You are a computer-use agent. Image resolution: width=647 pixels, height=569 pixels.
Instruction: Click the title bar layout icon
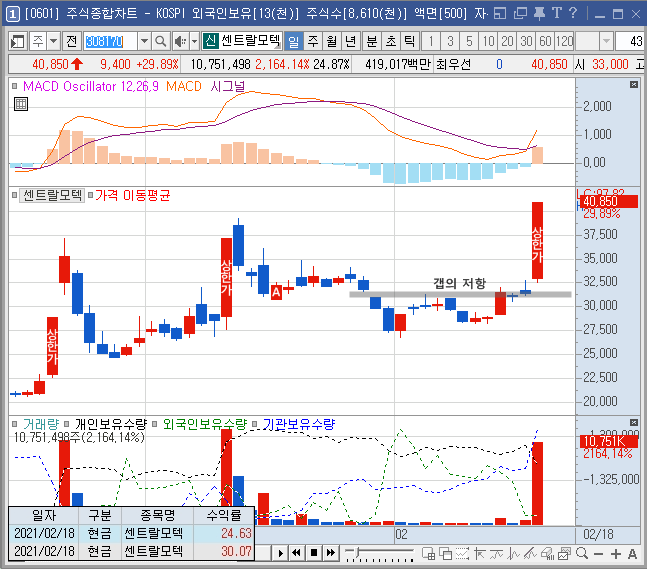click(x=500, y=13)
